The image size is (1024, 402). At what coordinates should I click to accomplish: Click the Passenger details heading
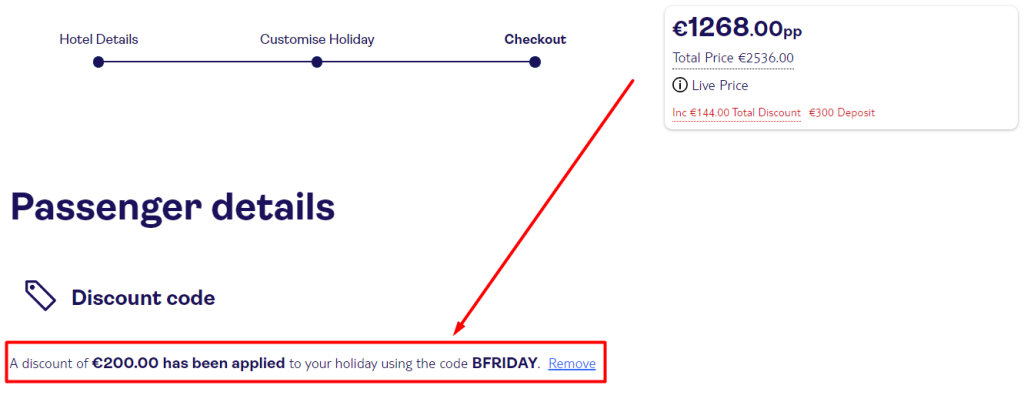(x=173, y=208)
